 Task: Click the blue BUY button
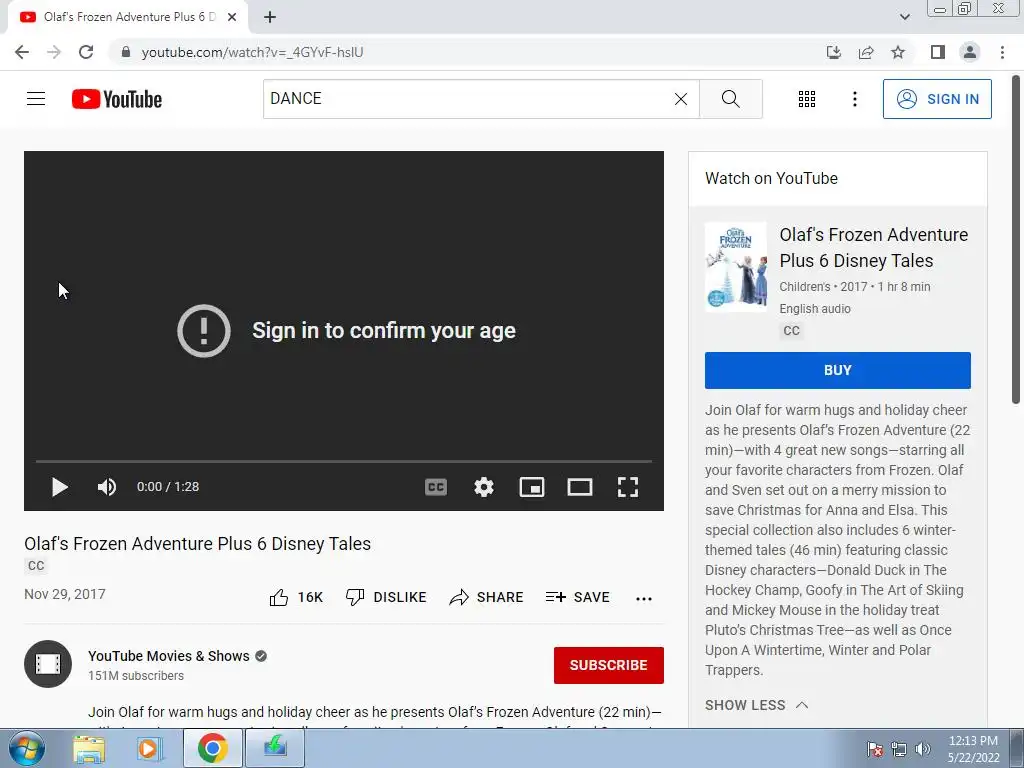[837, 370]
